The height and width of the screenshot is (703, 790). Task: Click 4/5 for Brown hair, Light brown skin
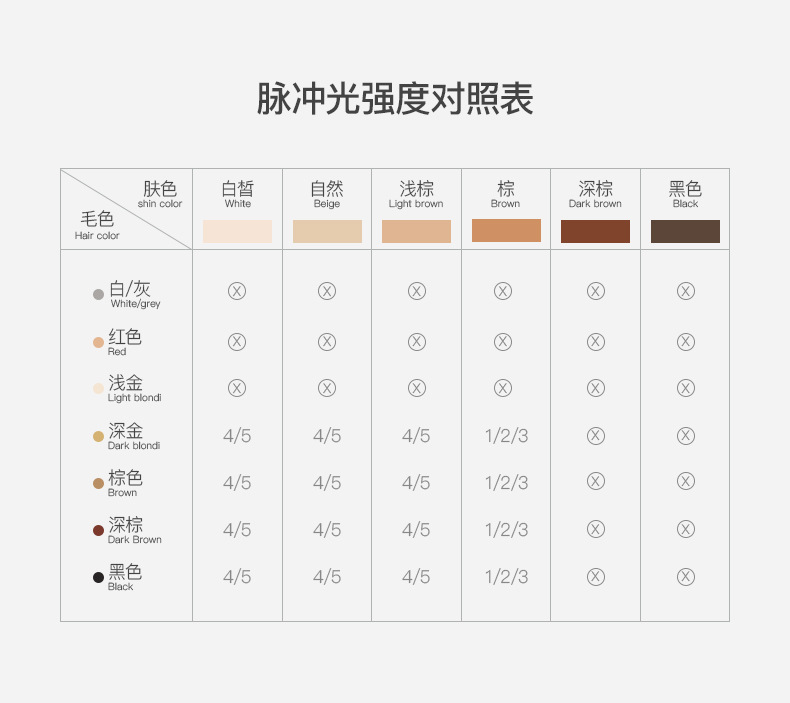(416, 483)
